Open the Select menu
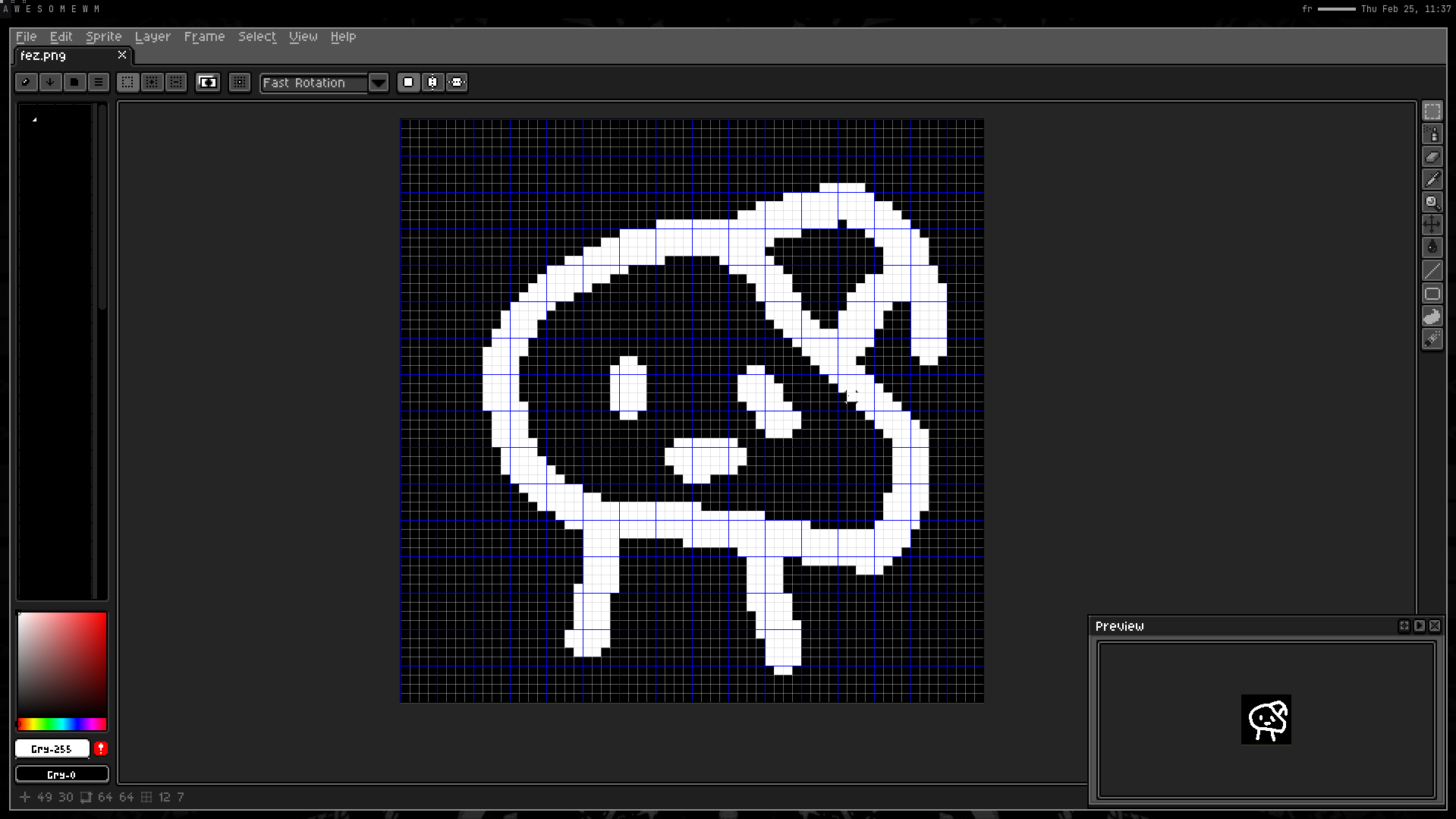 click(257, 36)
